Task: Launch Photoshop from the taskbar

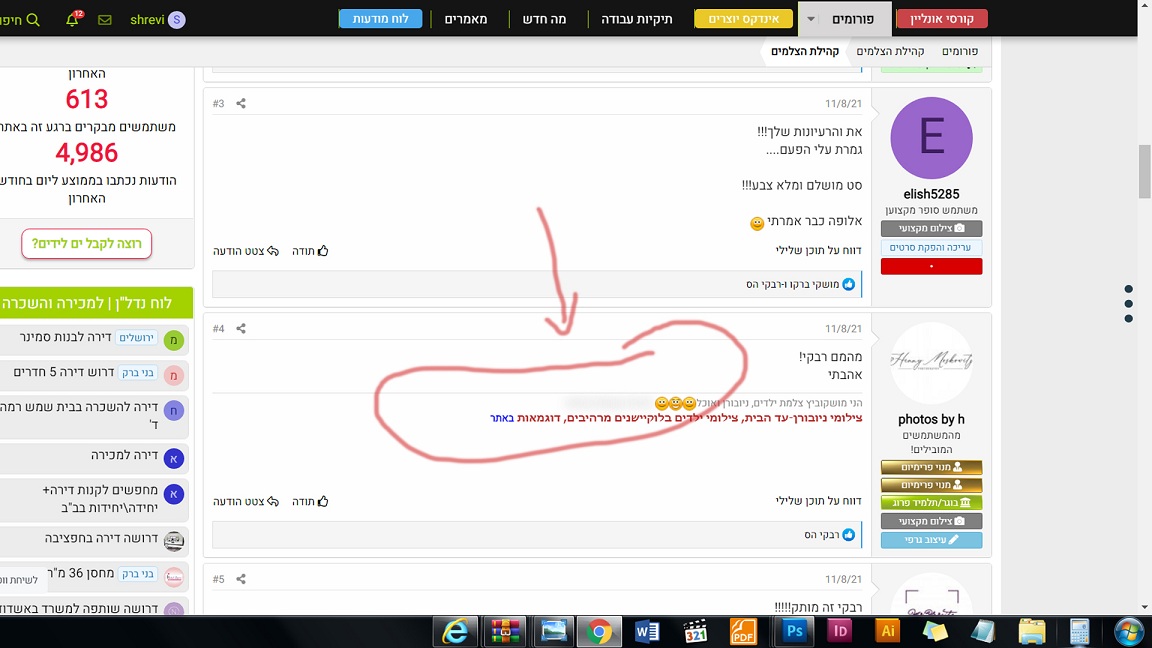Action: (x=794, y=631)
